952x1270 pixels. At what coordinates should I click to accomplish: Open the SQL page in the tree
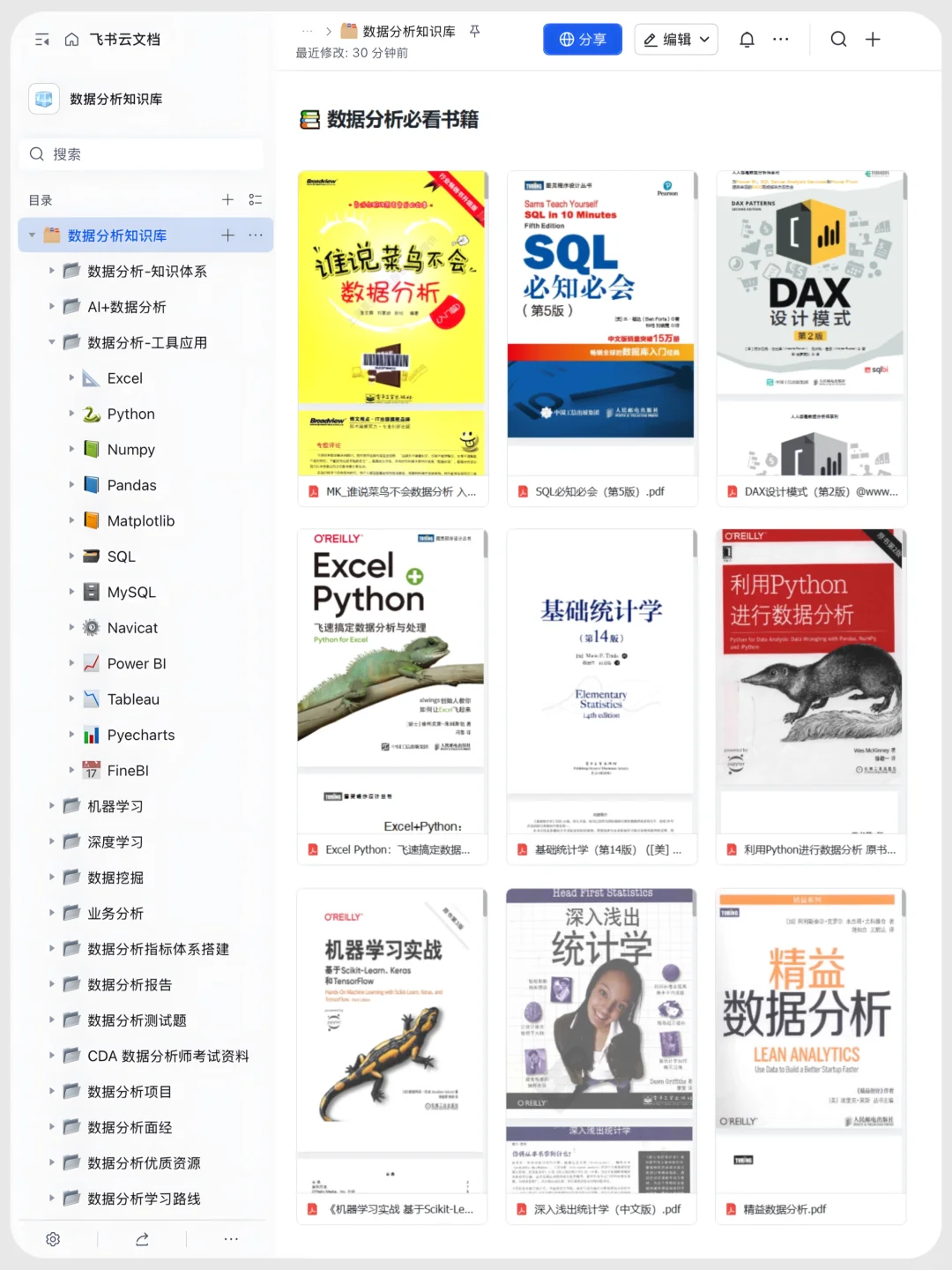coord(122,557)
